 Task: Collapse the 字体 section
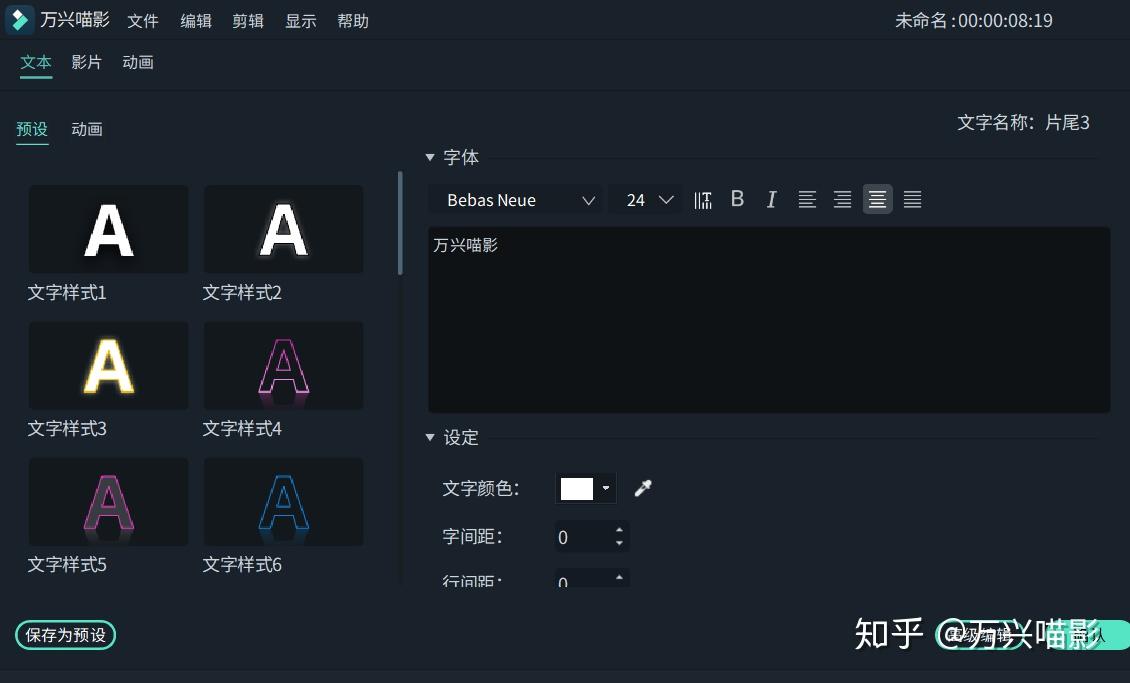tap(430, 157)
